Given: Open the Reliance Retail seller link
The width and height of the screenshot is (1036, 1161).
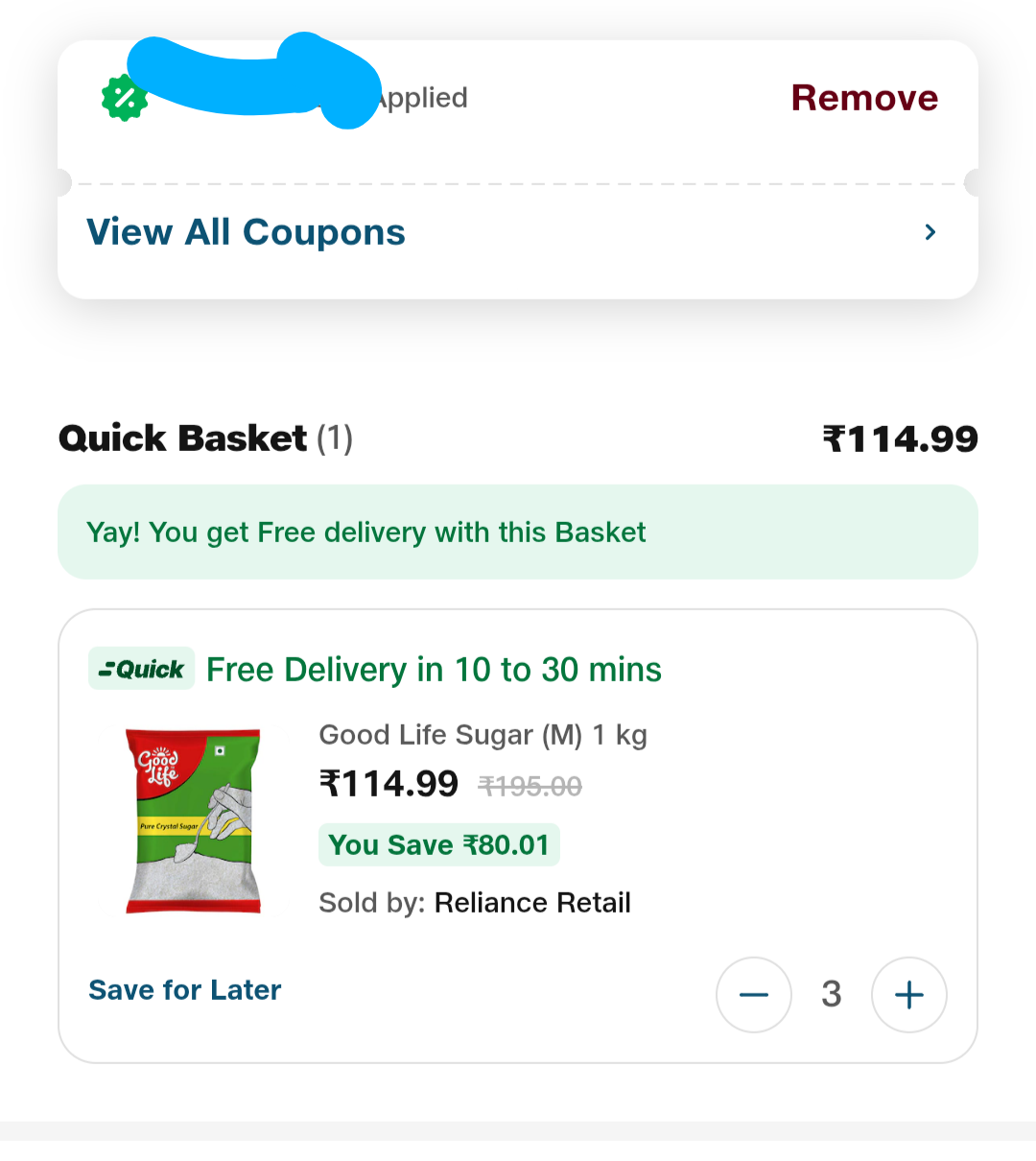Looking at the screenshot, I should [x=532, y=903].
